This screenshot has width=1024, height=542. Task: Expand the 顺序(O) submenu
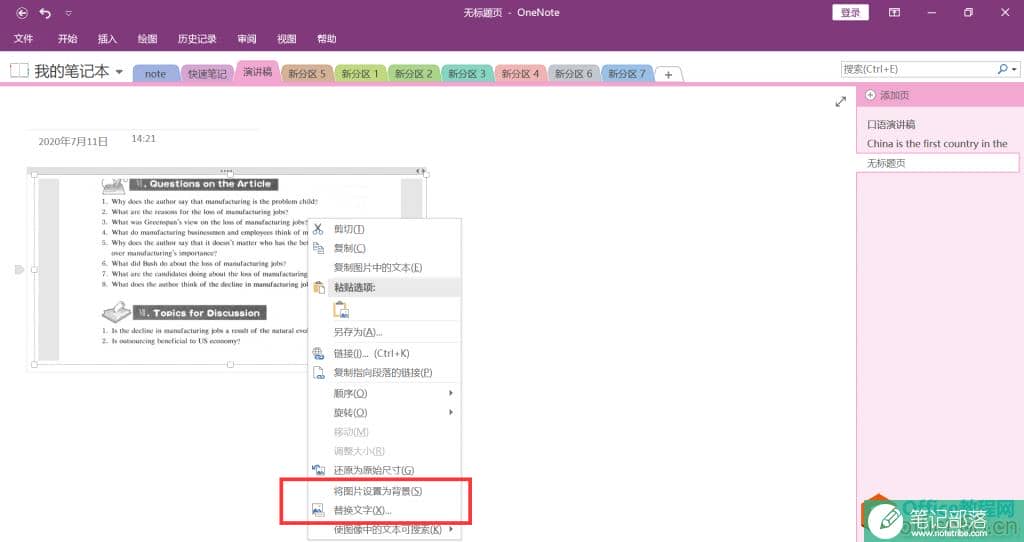[385, 393]
